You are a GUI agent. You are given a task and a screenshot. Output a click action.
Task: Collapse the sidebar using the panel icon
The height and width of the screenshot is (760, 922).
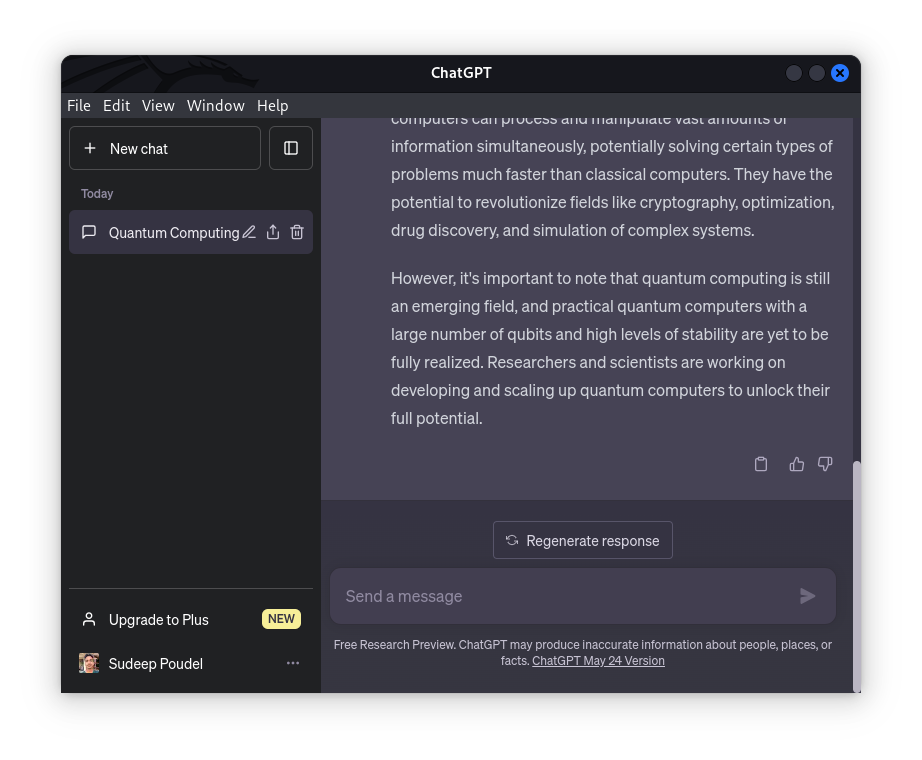290,148
